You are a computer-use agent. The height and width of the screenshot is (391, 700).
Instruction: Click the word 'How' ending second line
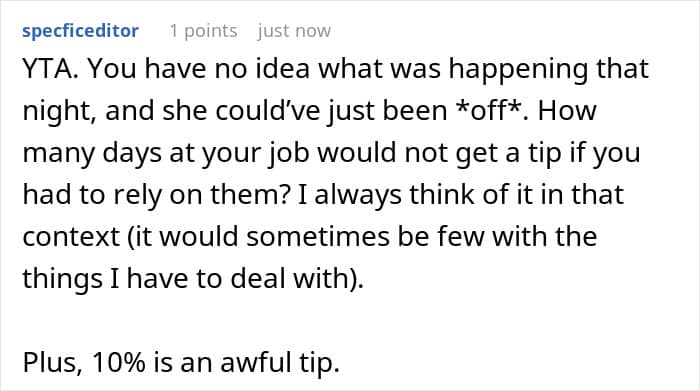point(567,111)
